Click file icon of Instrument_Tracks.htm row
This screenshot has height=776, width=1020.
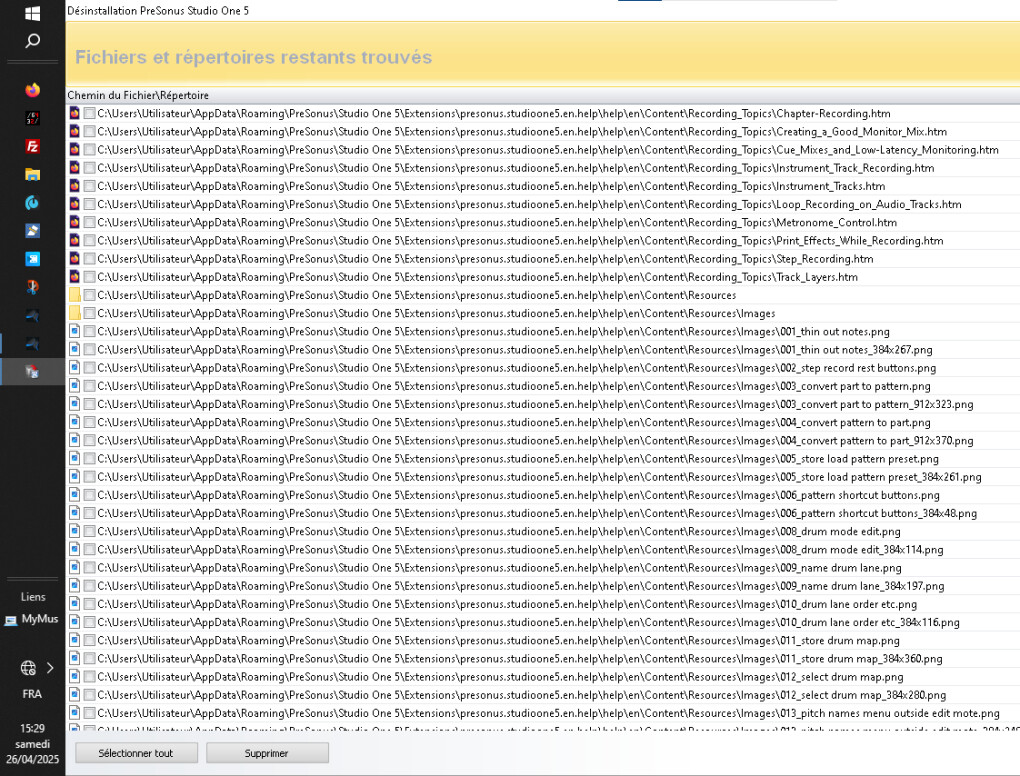point(75,186)
